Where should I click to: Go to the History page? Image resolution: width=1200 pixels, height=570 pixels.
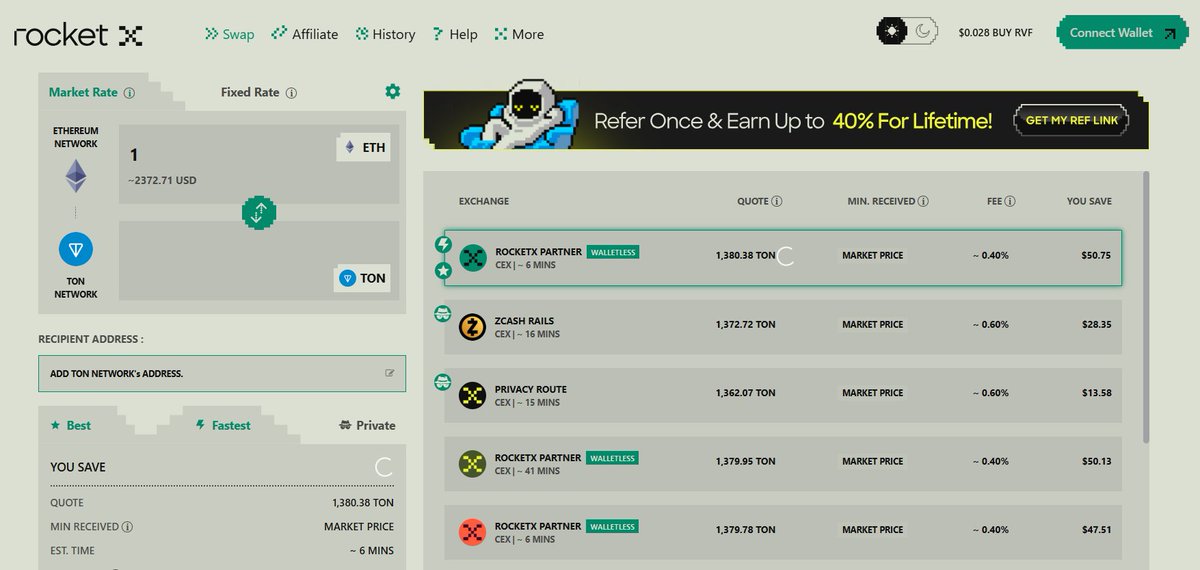coord(385,34)
